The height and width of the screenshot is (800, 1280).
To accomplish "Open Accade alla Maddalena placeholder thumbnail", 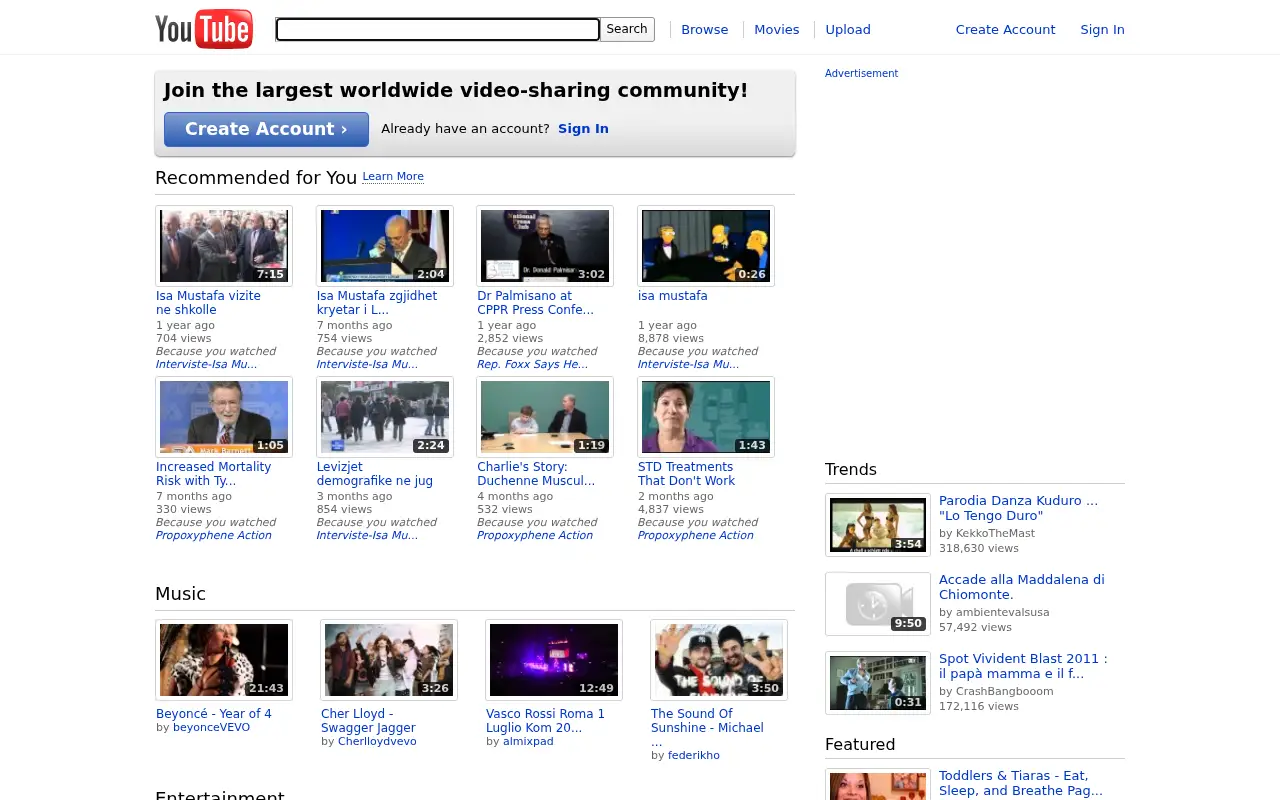I will [878, 604].
